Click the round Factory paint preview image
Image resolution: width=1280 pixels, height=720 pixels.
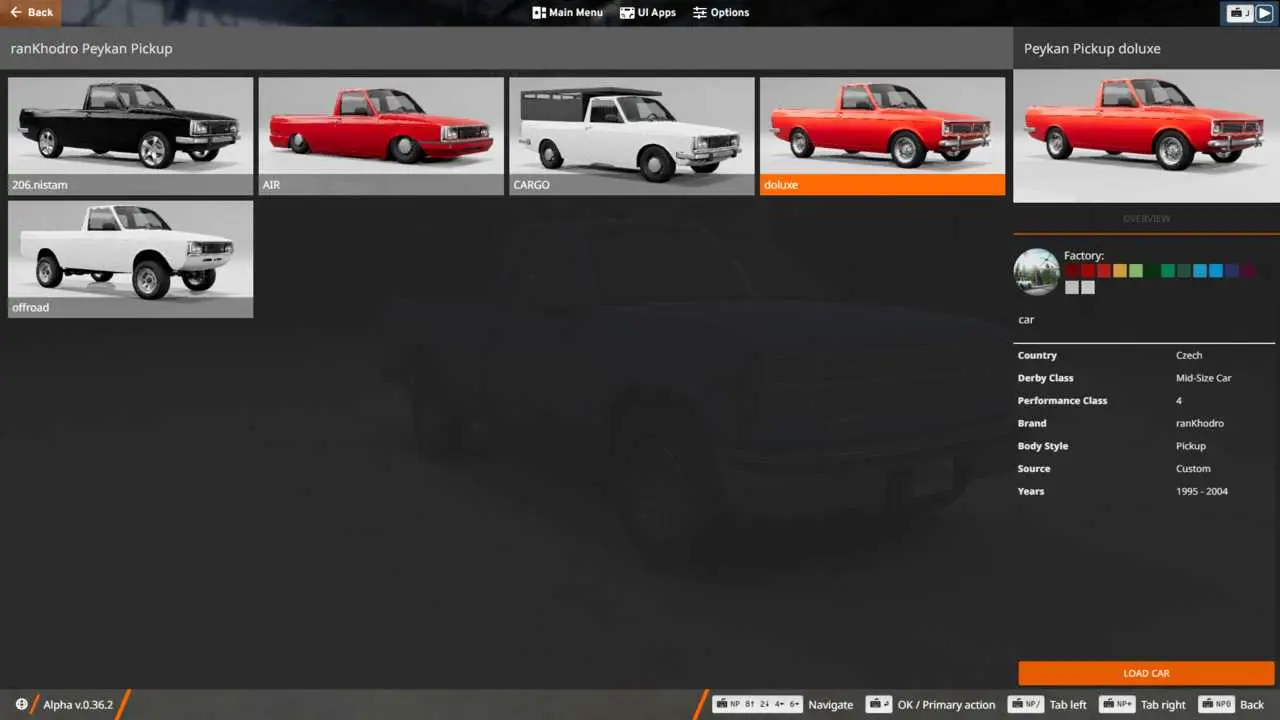click(x=1037, y=271)
